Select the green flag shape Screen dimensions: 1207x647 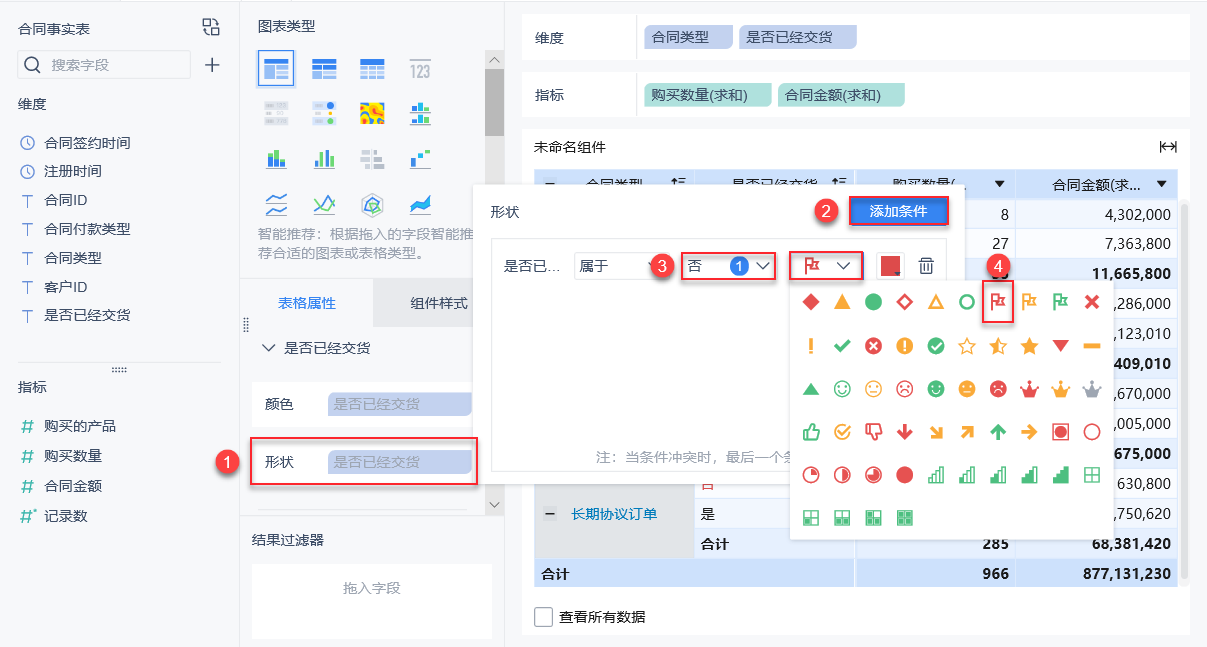click(x=1060, y=301)
